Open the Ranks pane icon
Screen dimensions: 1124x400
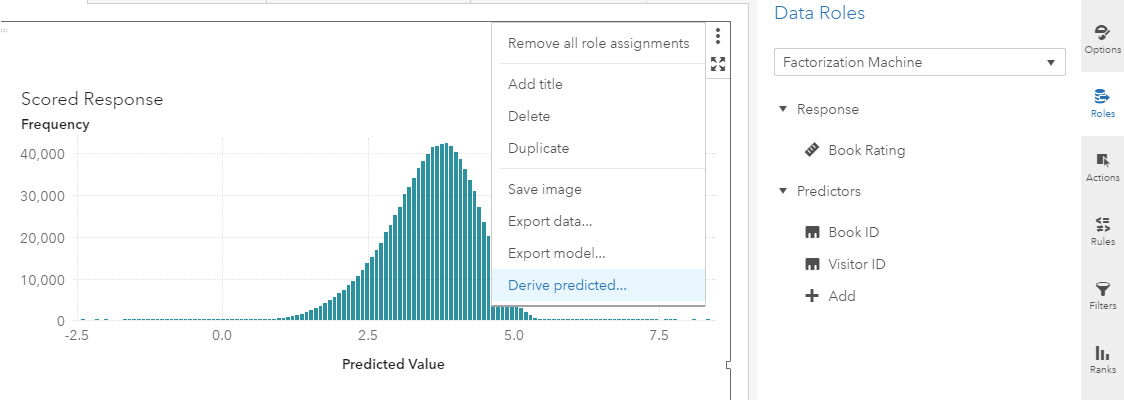(1102, 358)
